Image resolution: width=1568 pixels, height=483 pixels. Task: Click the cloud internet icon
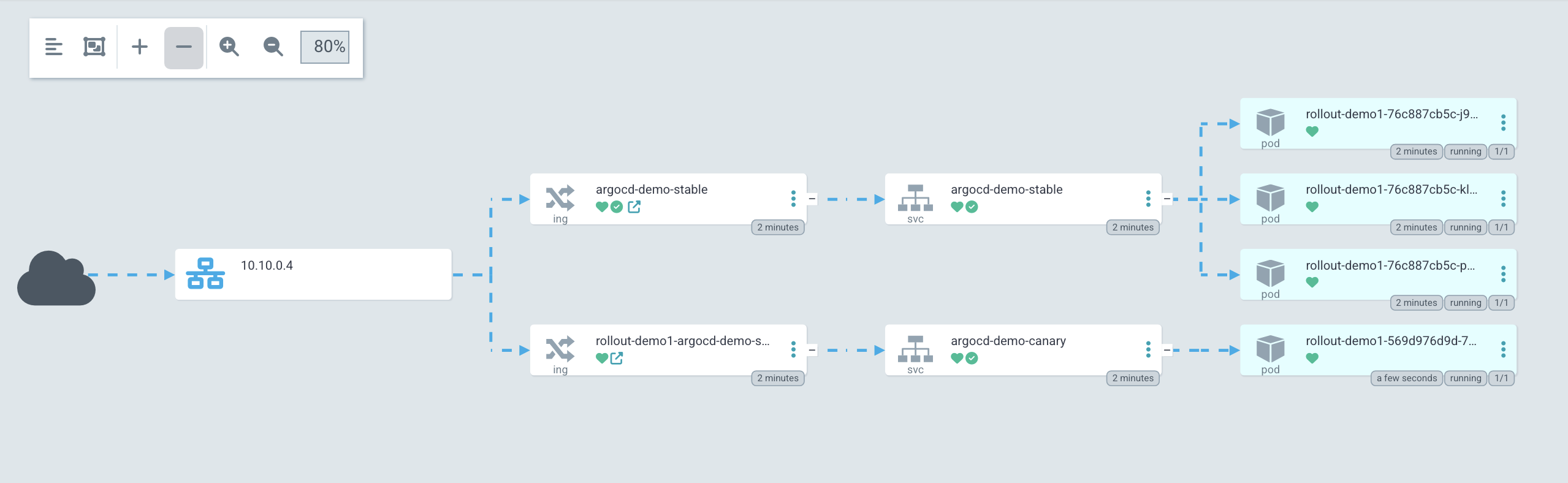[56, 278]
